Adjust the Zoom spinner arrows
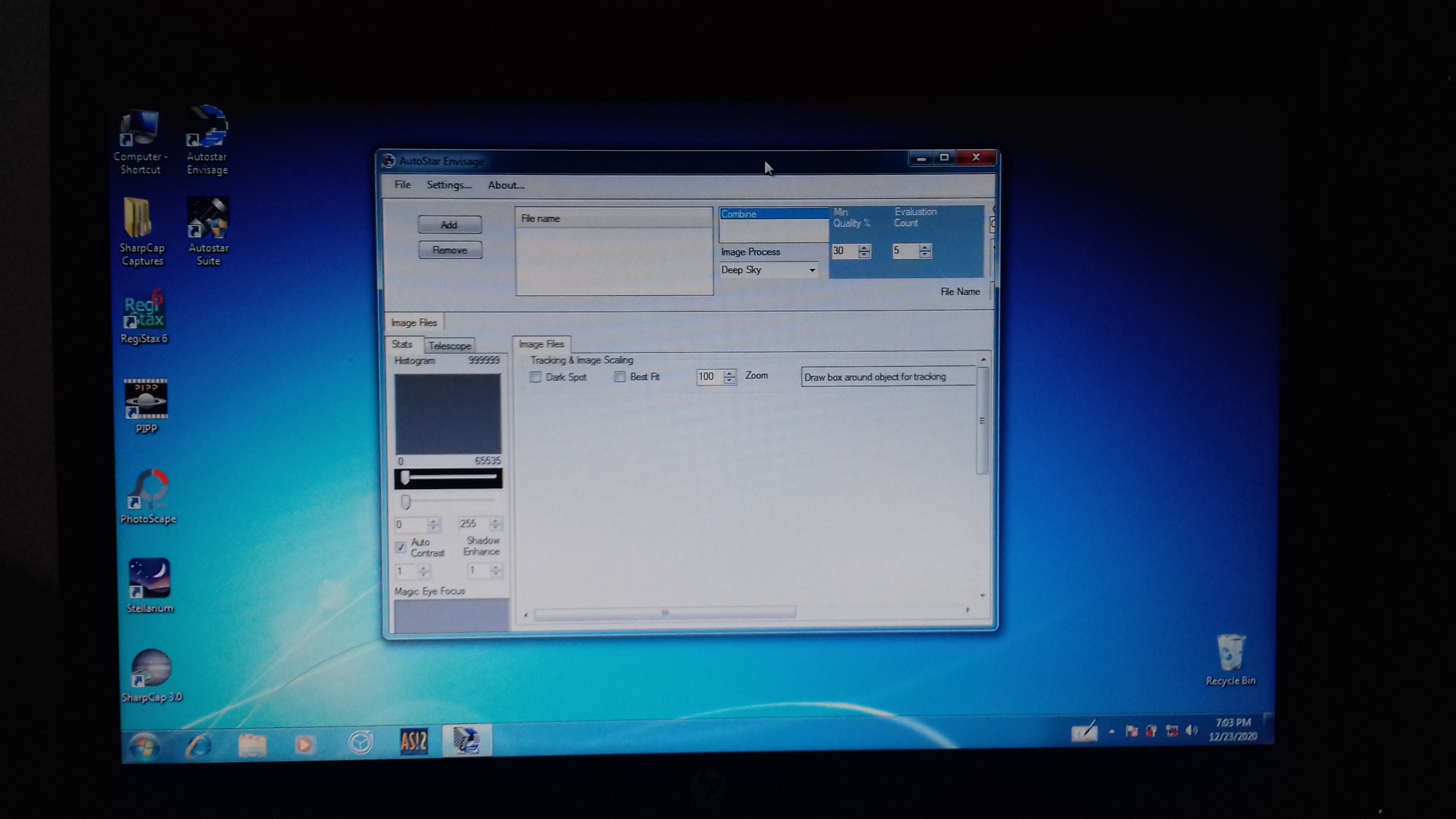Viewport: 1456px width, 819px height. click(729, 377)
